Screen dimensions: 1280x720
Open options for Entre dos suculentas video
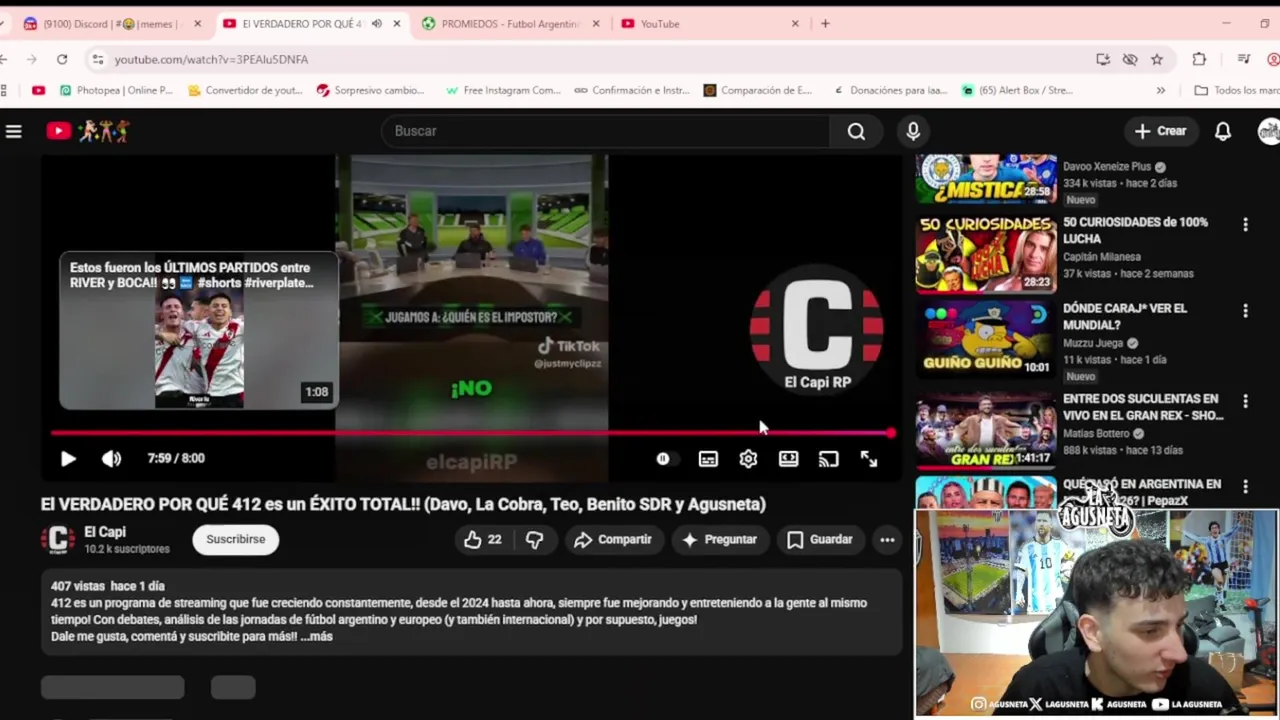coord(1245,401)
